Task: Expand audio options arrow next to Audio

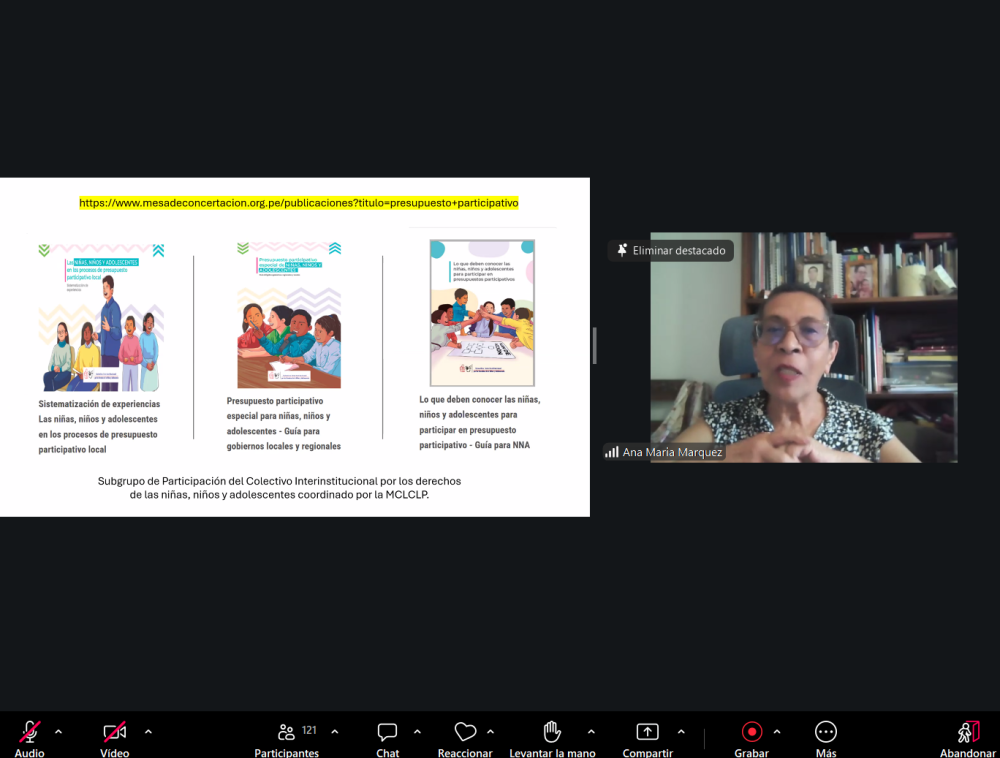Action: [x=58, y=732]
